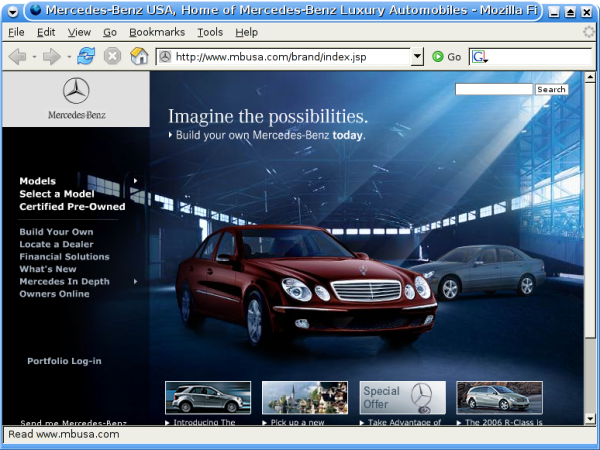
Task: Reload the page with the refresh icon
Action: 86,56
